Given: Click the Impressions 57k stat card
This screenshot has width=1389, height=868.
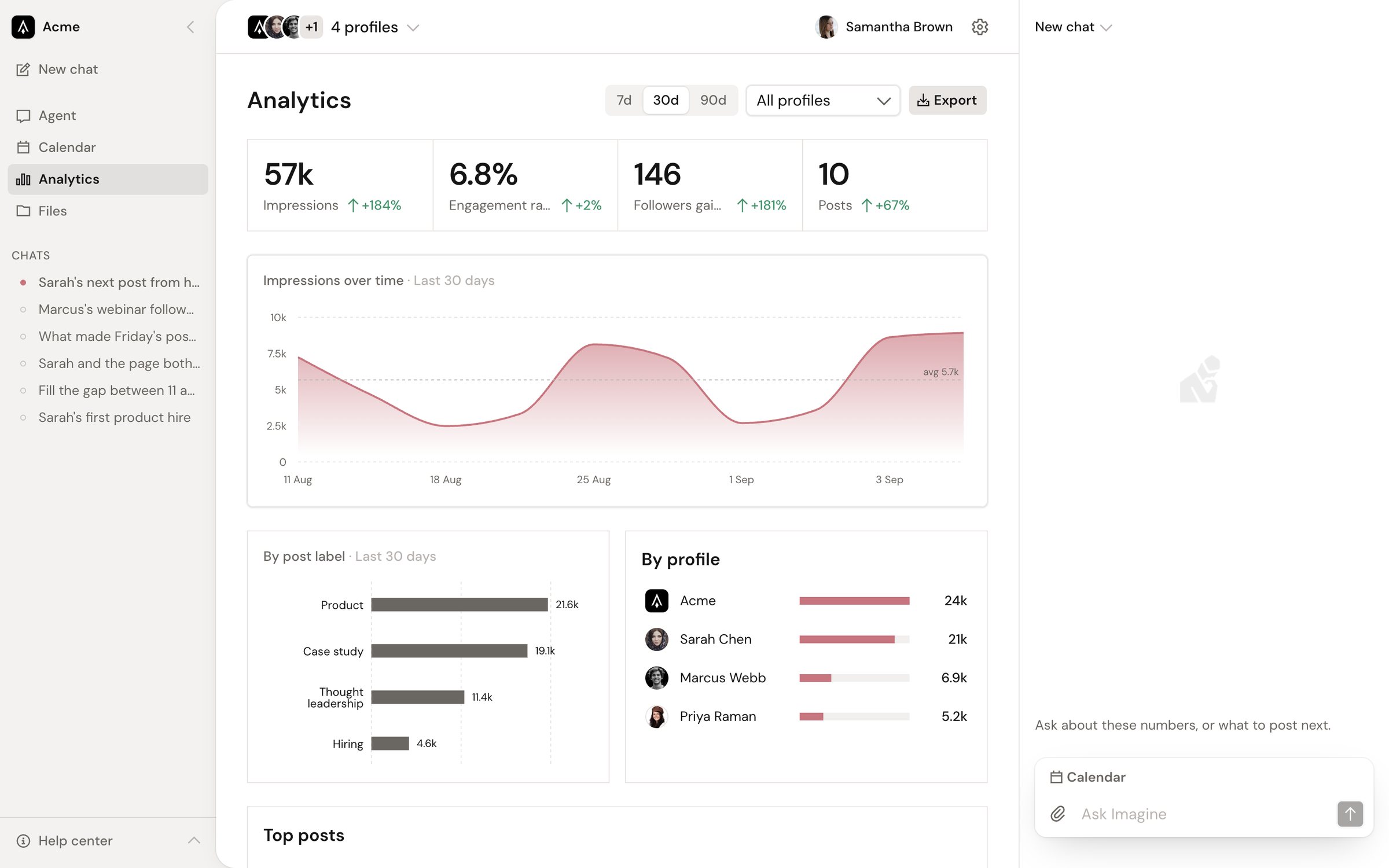Looking at the screenshot, I should click(340, 185).
